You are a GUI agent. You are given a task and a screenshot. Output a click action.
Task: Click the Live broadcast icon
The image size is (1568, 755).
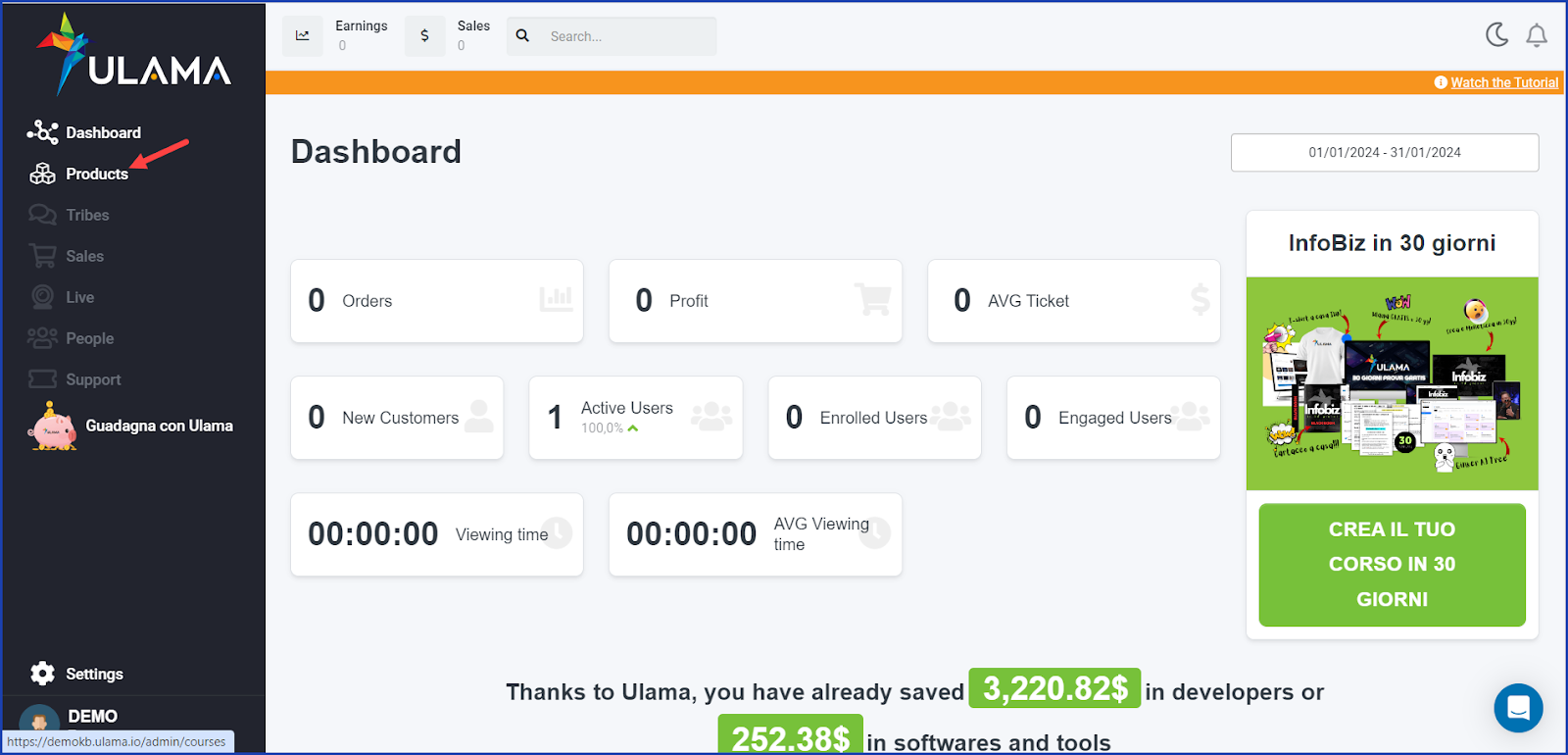(x=42, y=297)
